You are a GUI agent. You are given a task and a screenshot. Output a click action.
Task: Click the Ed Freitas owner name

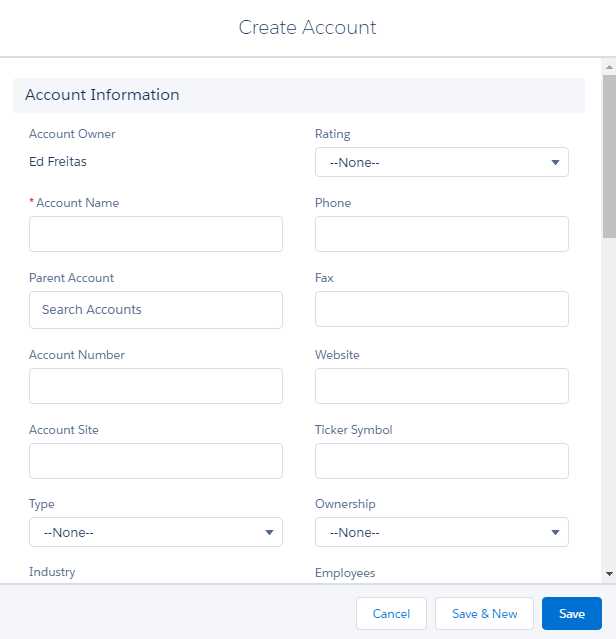(x=58, y=162)
